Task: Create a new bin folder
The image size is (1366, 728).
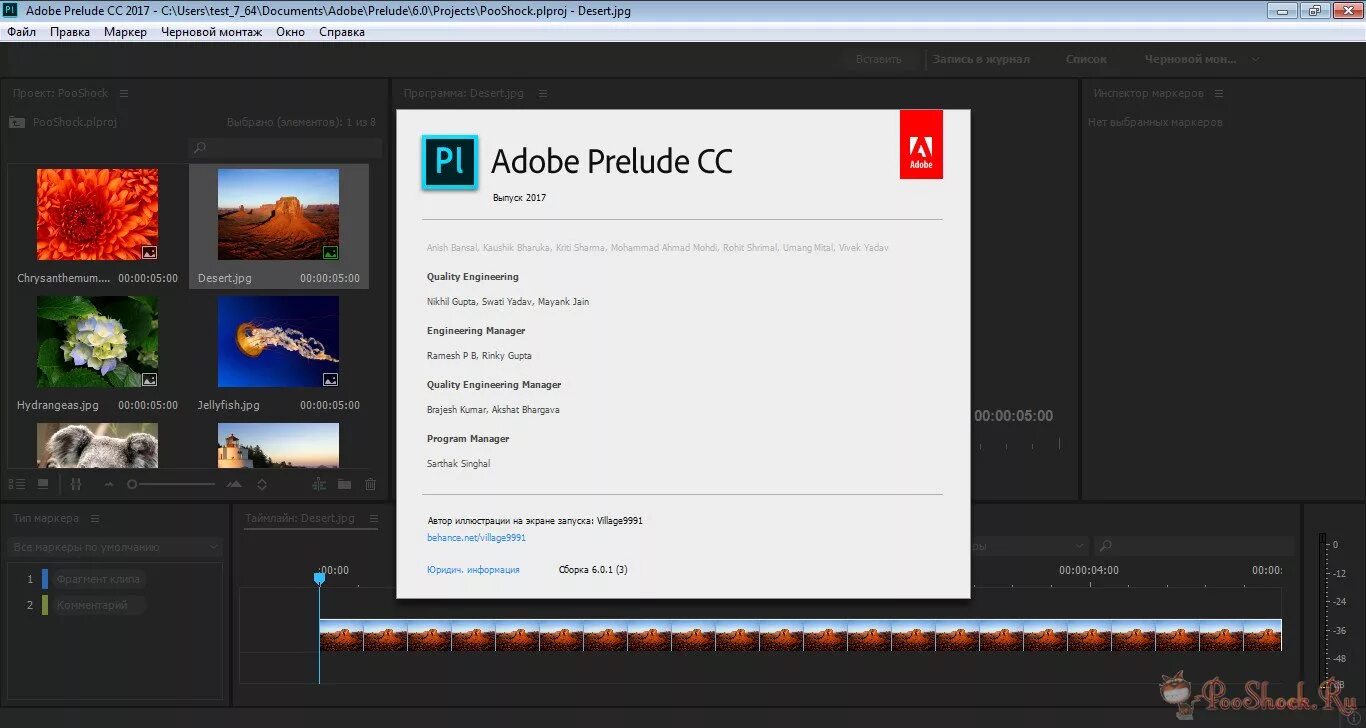Action: click(x=344, y=484)
